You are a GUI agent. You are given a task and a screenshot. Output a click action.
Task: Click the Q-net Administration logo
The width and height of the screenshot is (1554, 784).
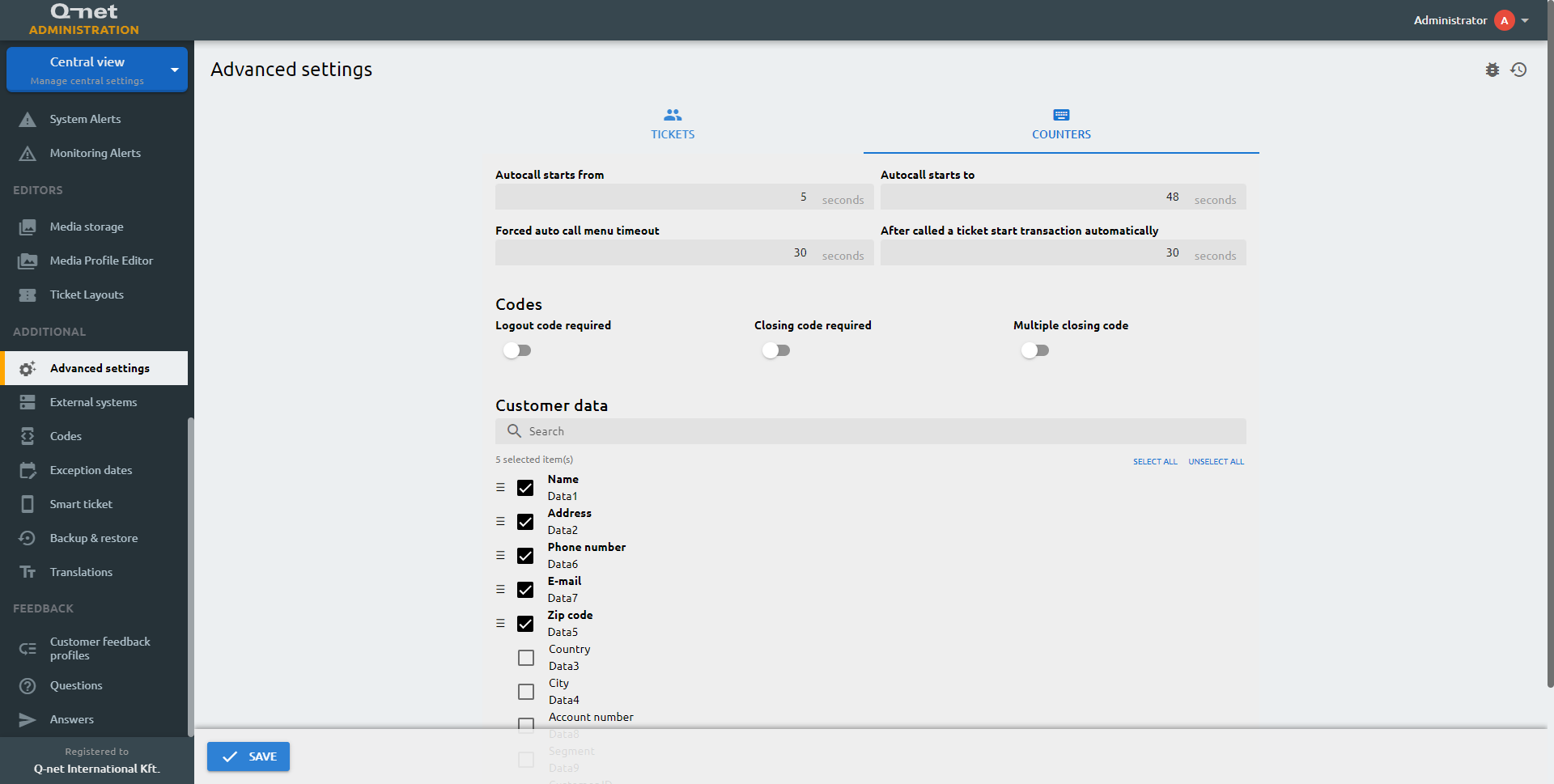click(84, 19)
